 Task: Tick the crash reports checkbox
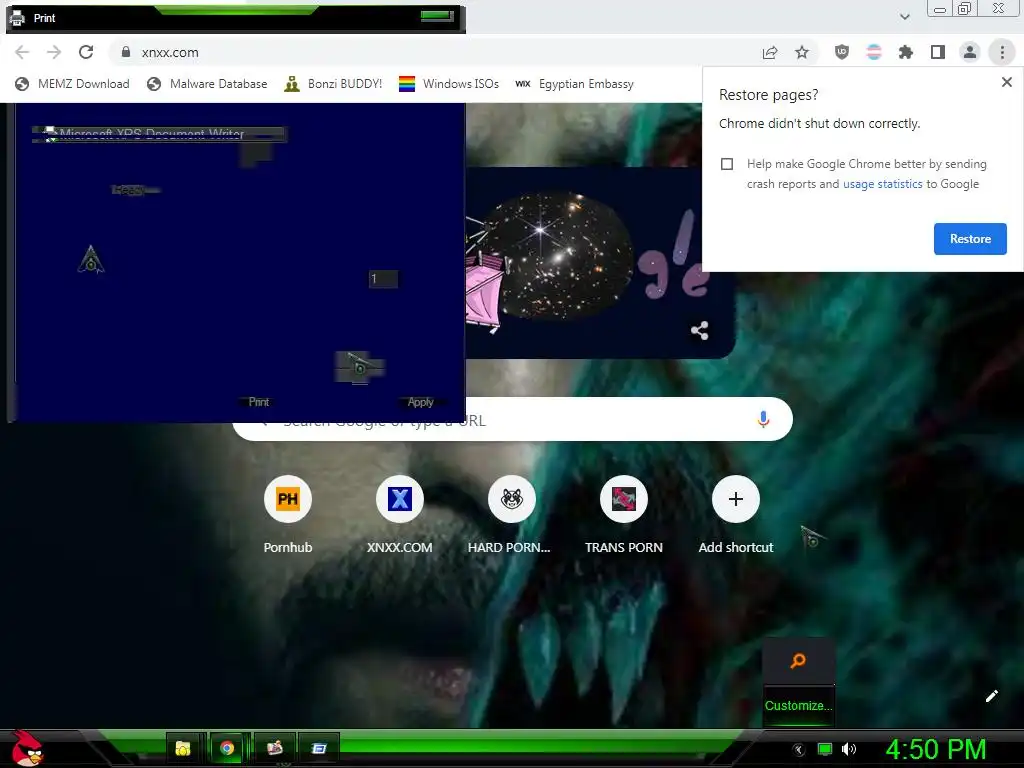click(x=727, y=164)
